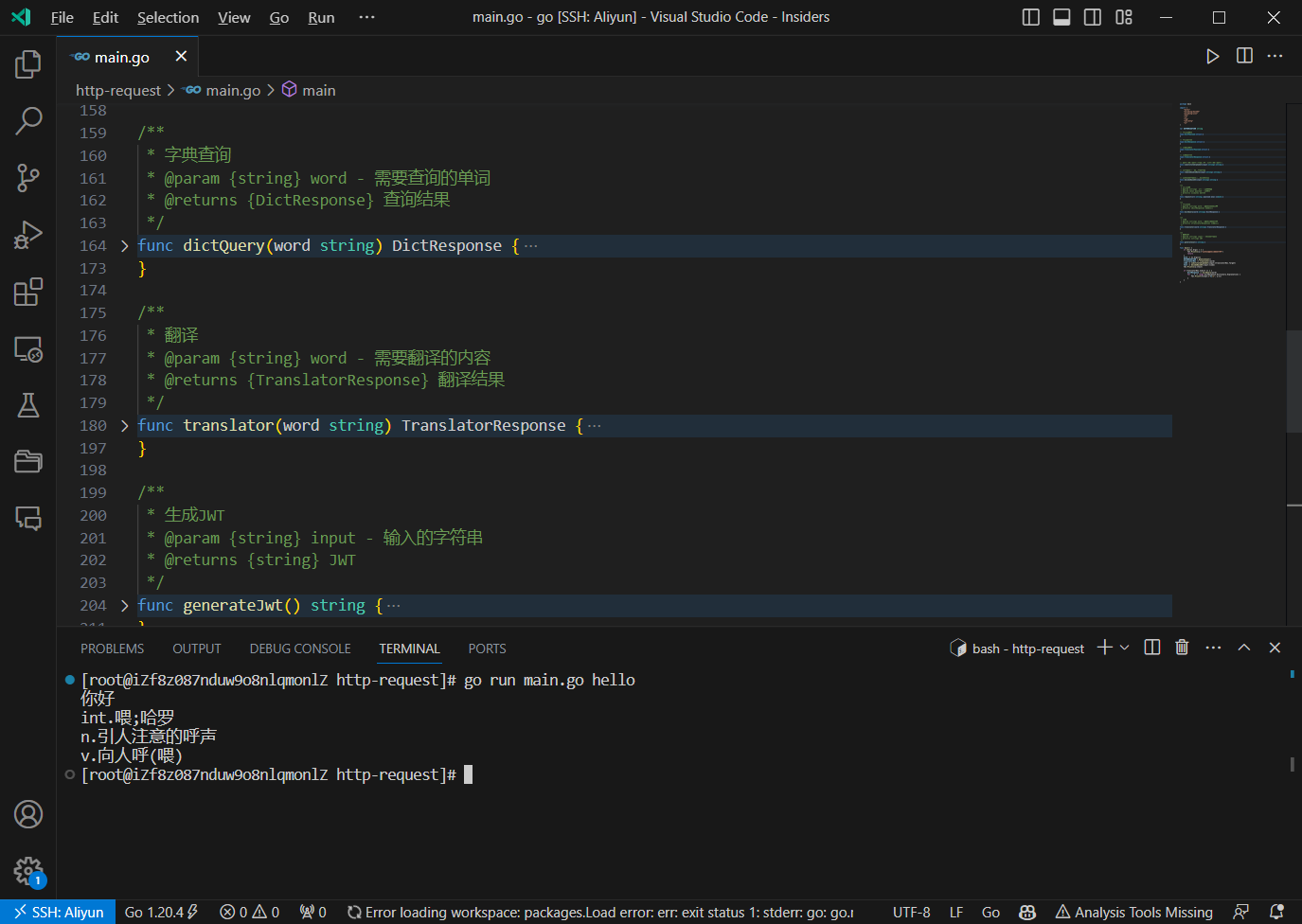Open the Accounts menu
Screen dimensions: 1302x924
(x=28, y=814)
